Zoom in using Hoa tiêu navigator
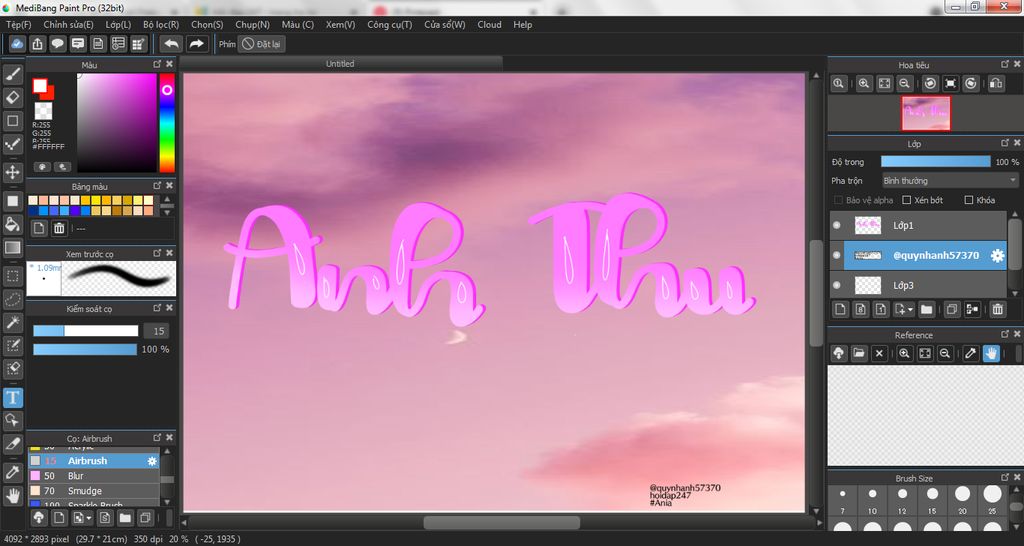 (864, 84)
